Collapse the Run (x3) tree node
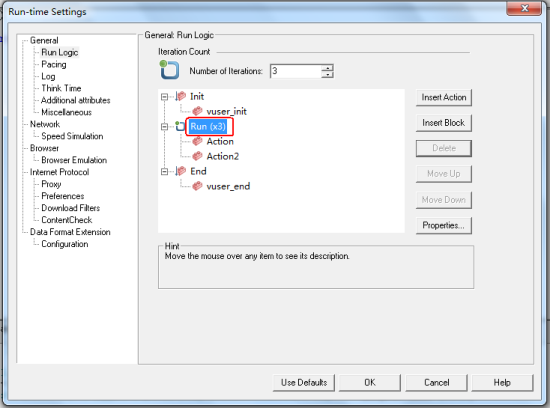 coord(164,127)
